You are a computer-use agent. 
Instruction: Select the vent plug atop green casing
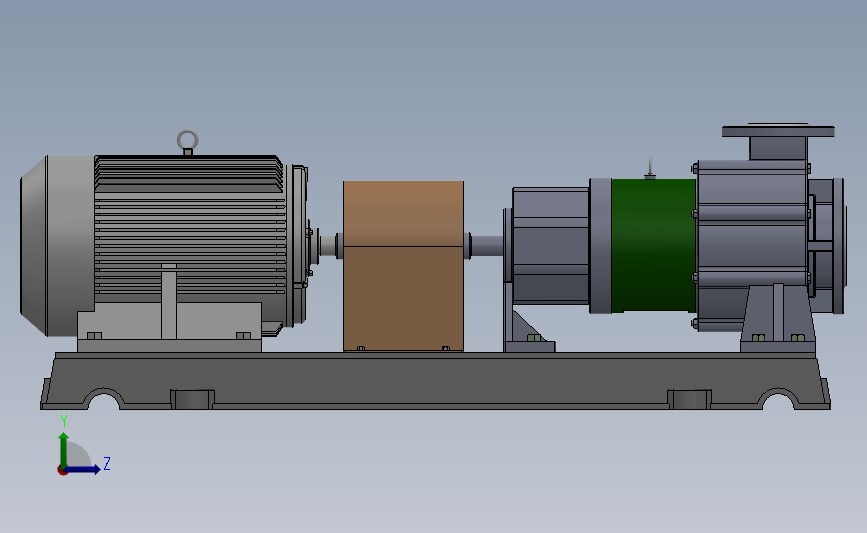pos(650,169)
